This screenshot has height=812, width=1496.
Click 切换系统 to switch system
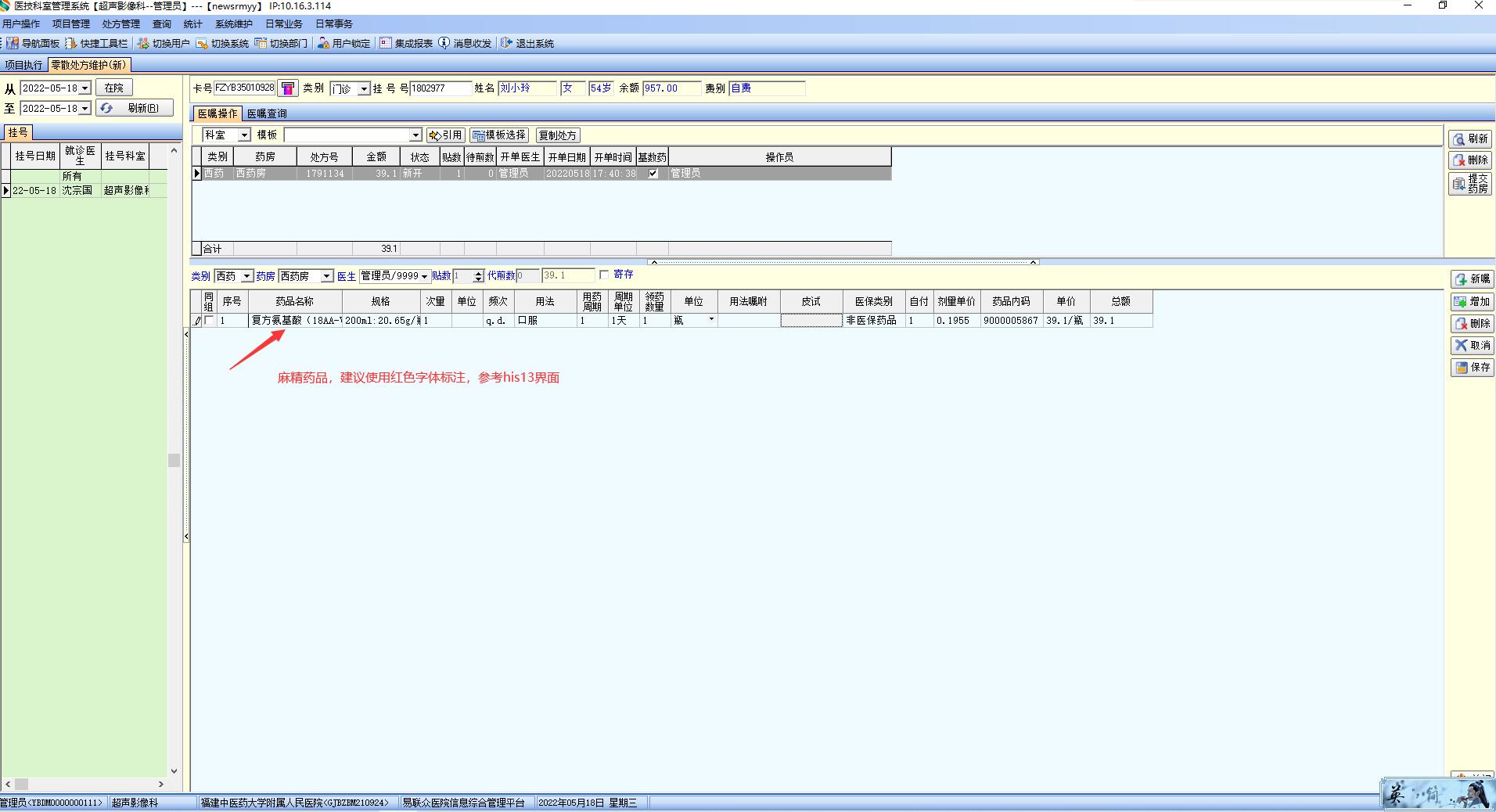222,43
